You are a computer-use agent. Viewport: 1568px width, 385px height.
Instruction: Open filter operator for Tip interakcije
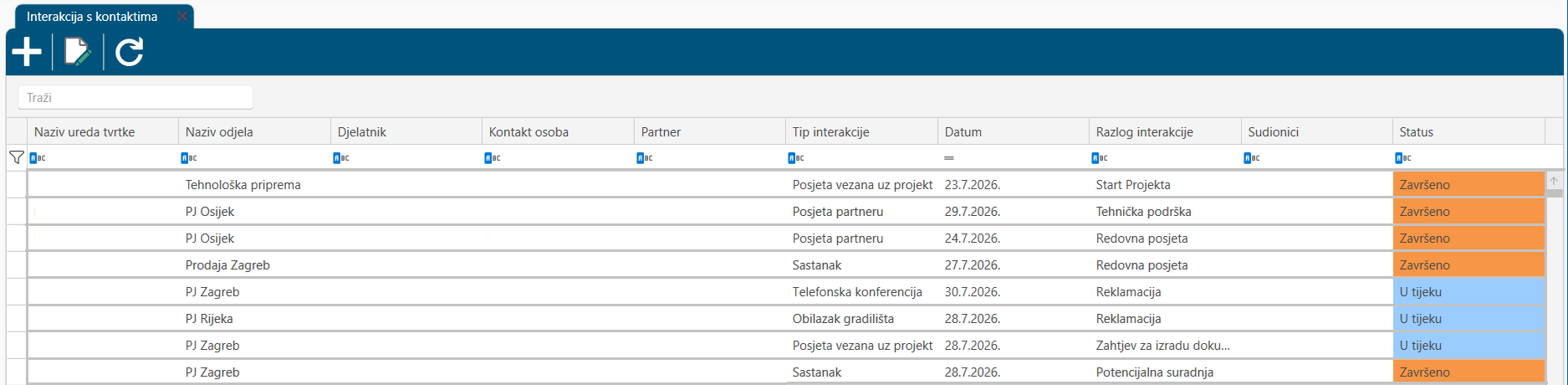796,157
